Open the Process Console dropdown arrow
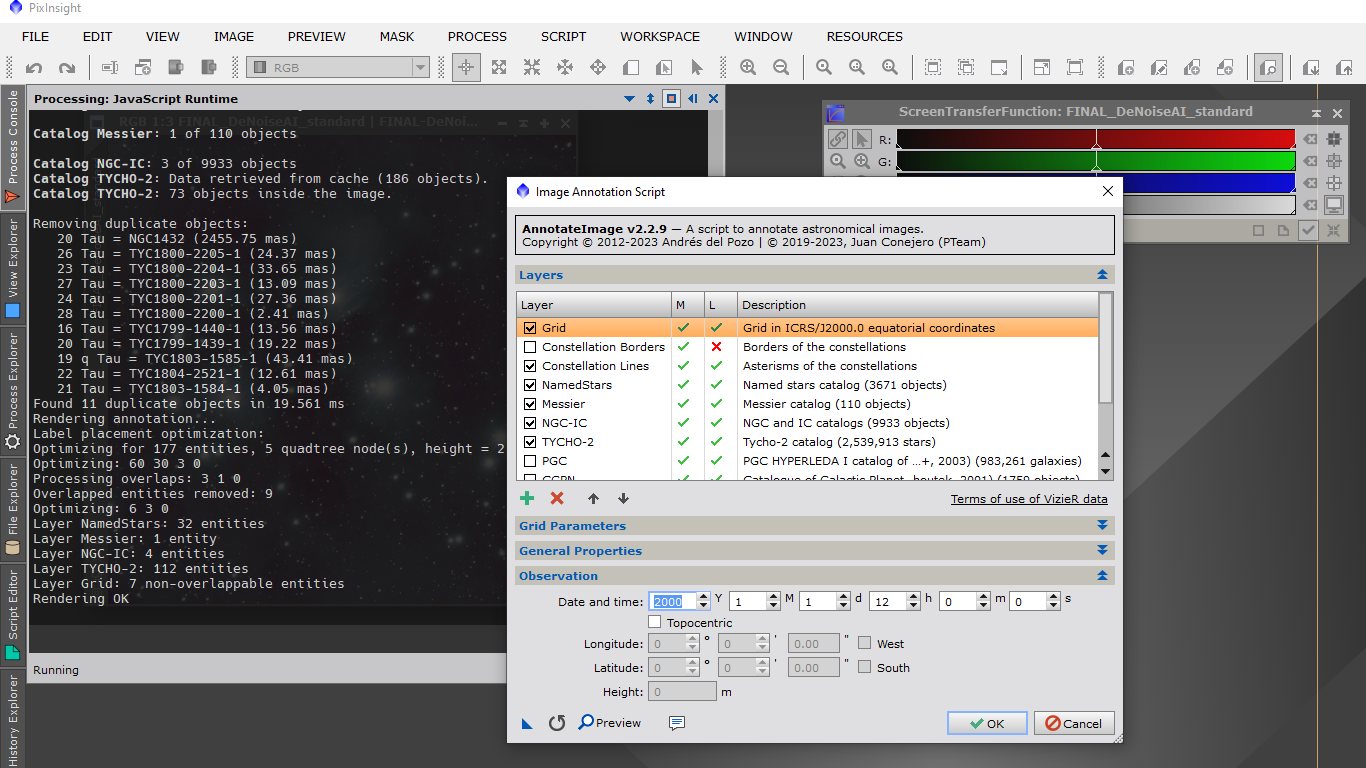Screen dimensions: 1366x768 pyautogui.click(x=629, y=98)
